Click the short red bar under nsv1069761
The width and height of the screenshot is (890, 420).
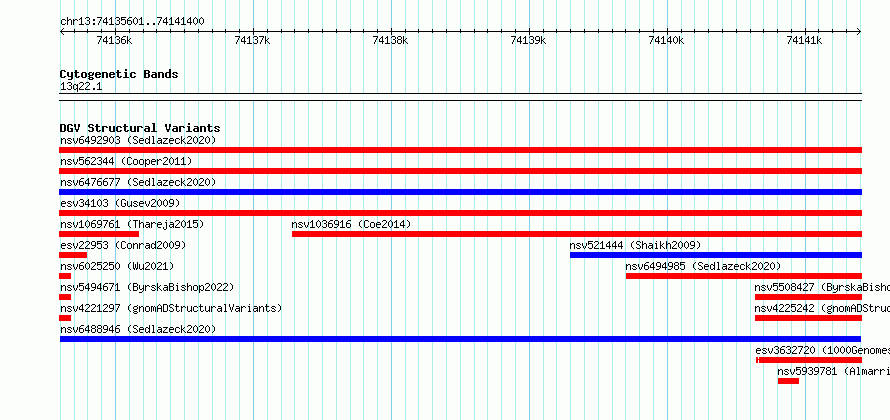tap(99, 234)
